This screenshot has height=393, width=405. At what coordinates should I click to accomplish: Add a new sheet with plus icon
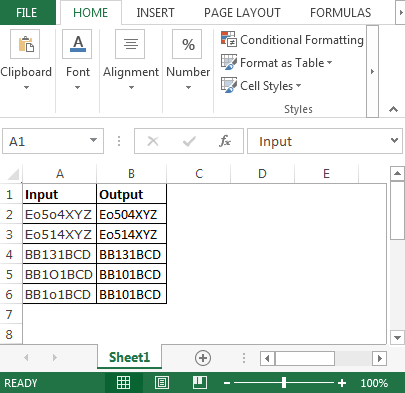(203, 358)
